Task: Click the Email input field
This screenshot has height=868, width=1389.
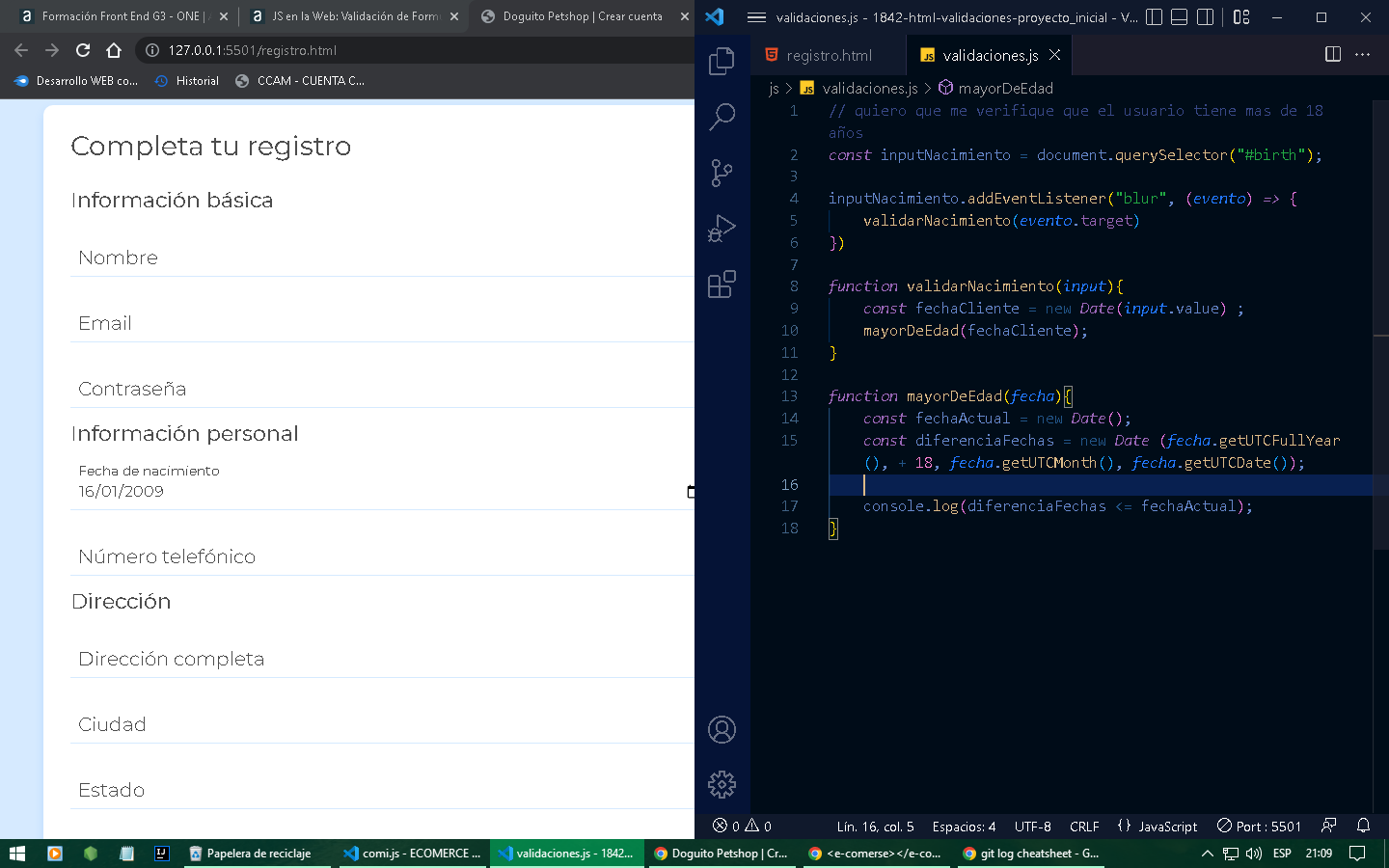Action: [382, 323]
